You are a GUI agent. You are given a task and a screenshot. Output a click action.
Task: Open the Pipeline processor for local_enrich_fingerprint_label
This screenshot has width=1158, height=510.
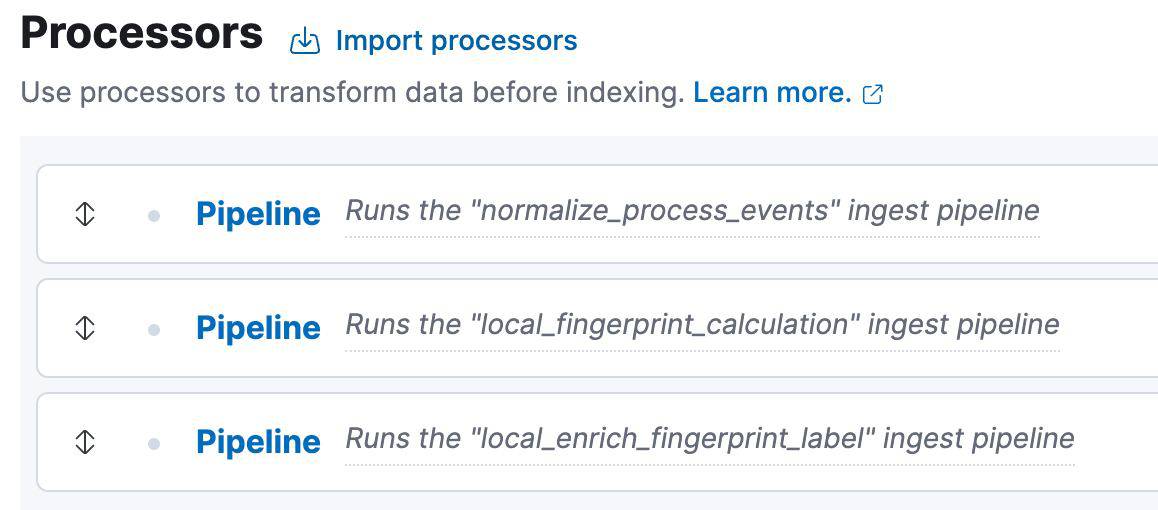258,441
